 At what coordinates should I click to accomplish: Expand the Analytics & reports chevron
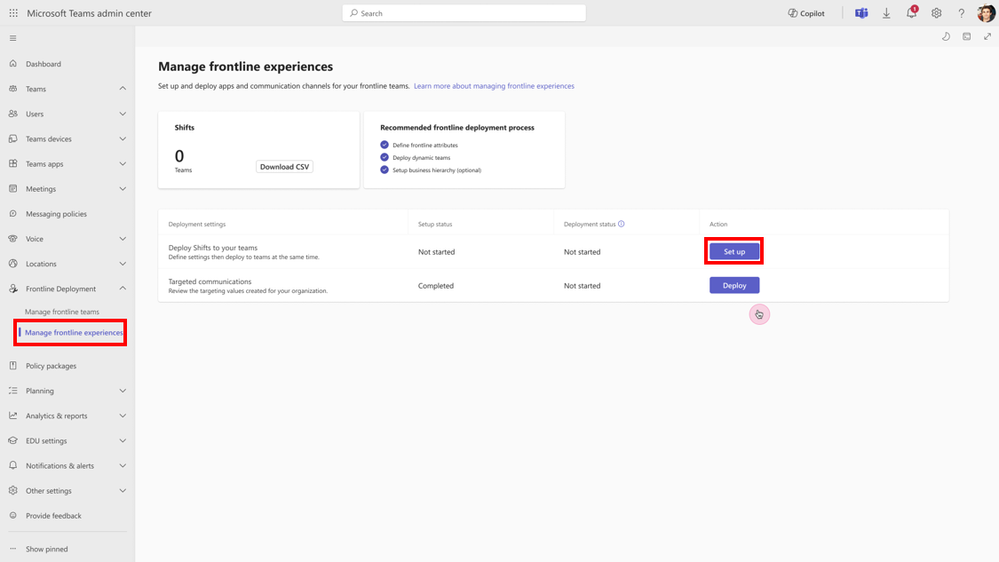[x=122, y=415]
